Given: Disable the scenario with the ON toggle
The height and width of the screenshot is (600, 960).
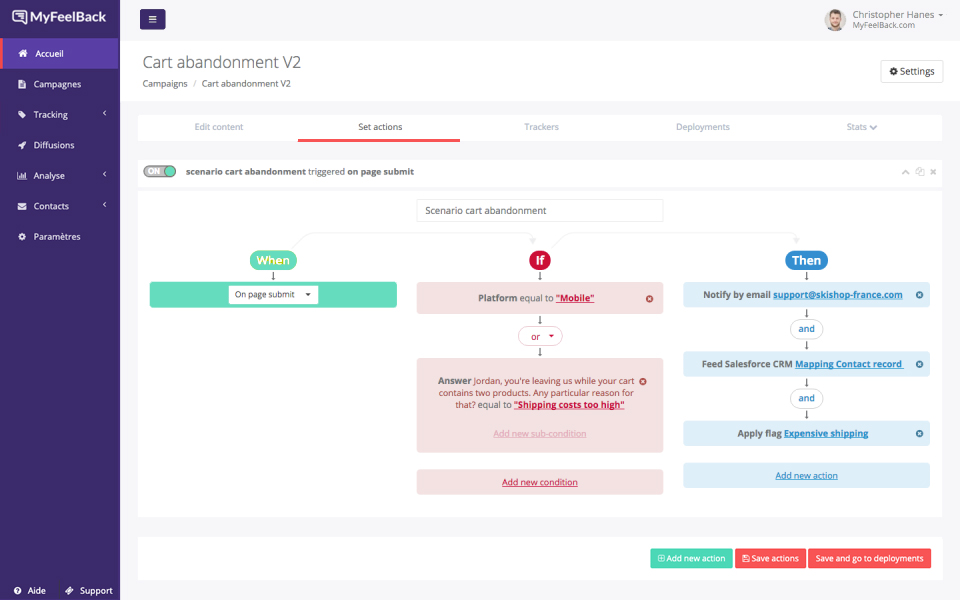Looking at the screenshot, I should tap(159, 171).
